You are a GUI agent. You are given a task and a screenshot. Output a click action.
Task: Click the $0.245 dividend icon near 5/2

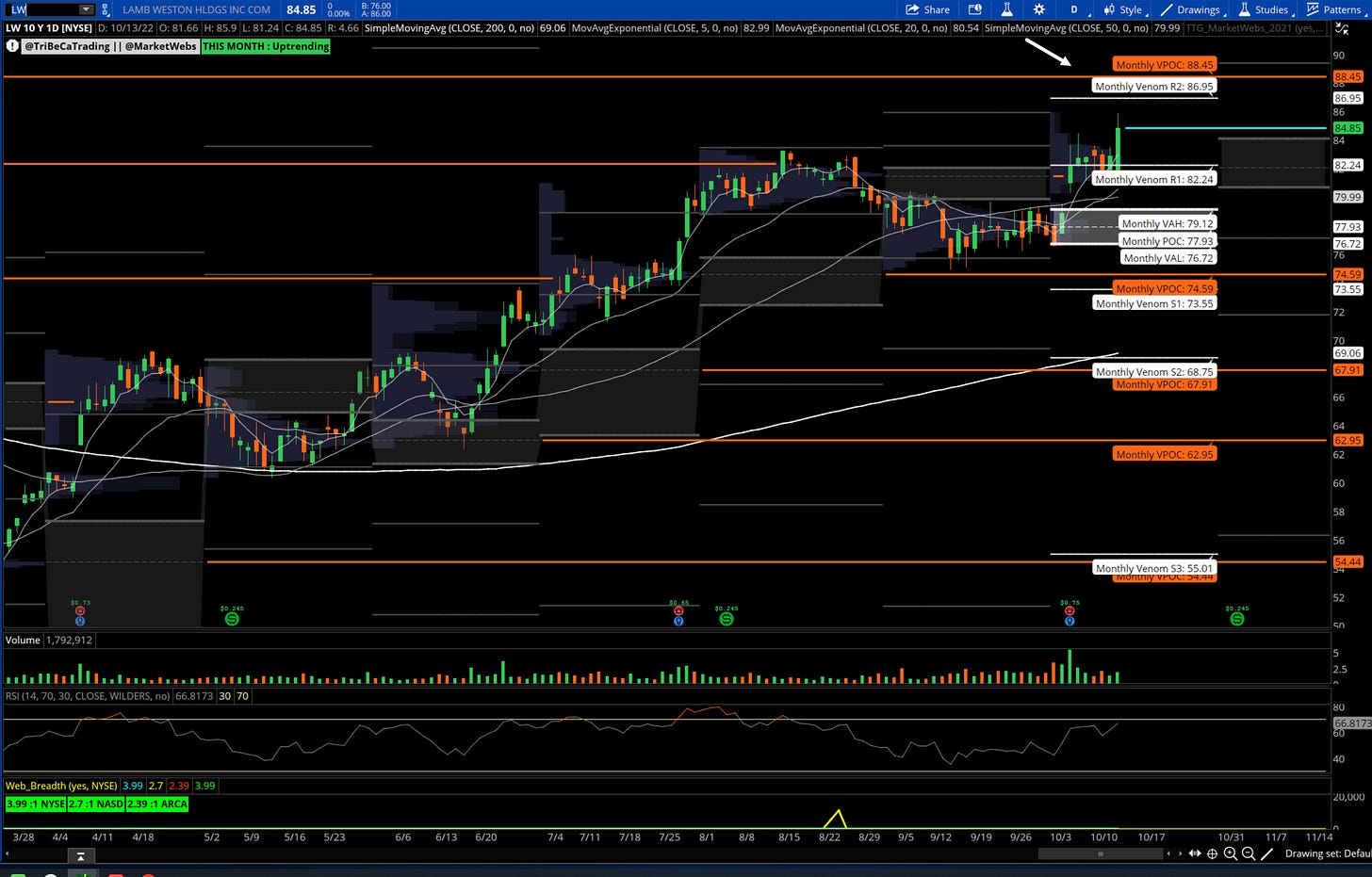pyautogui.click(x=232, y=618)
